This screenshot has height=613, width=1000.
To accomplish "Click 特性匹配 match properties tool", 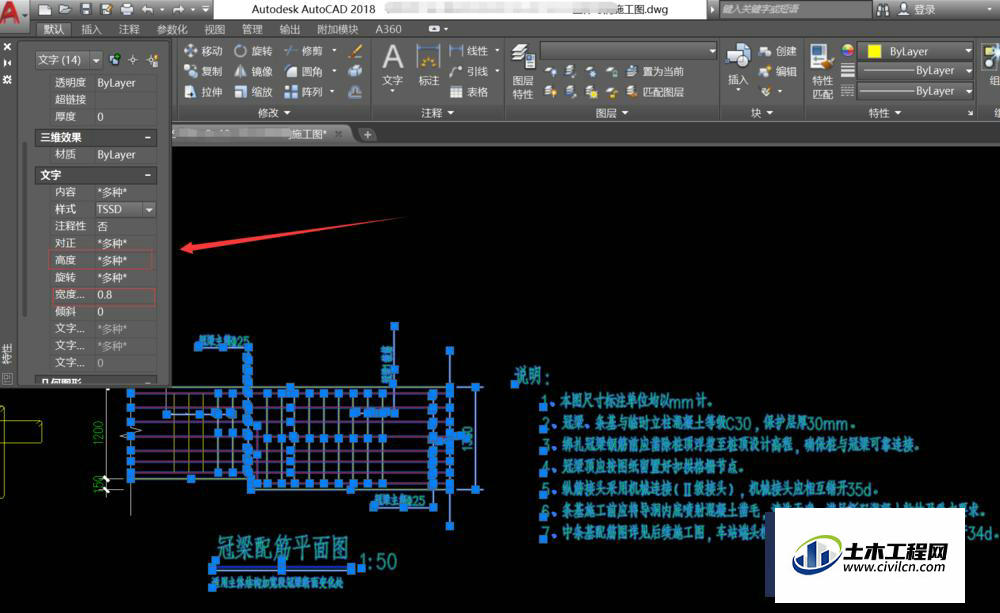I will 822,71.
